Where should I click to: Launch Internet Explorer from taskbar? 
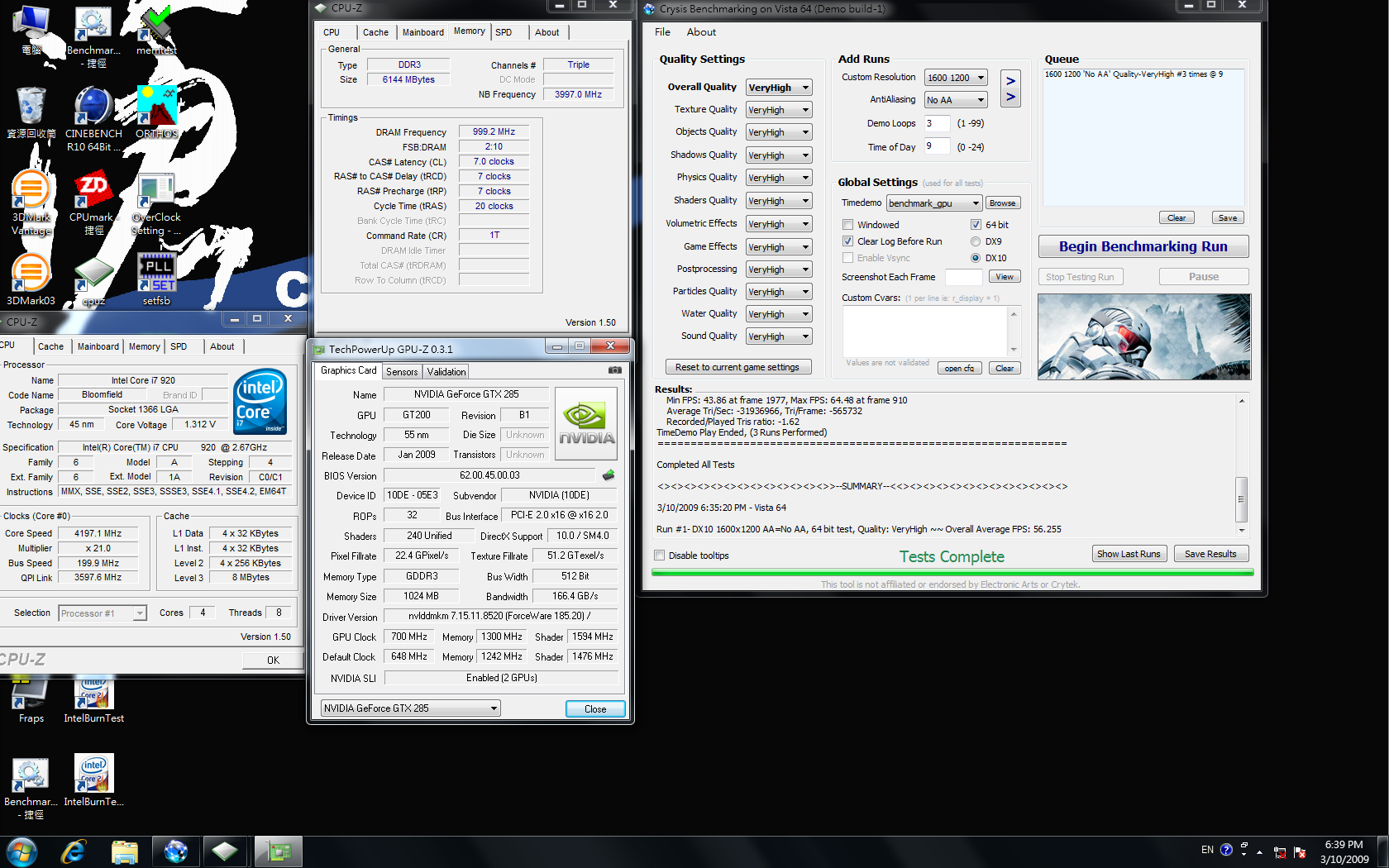click(74, 851)
